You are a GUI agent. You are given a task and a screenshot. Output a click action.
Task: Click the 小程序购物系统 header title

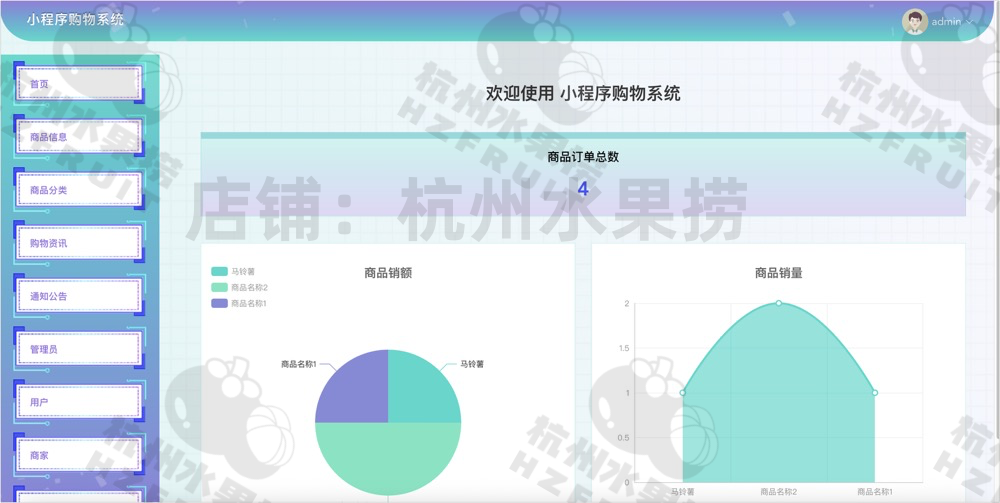[x=75, y=19]
